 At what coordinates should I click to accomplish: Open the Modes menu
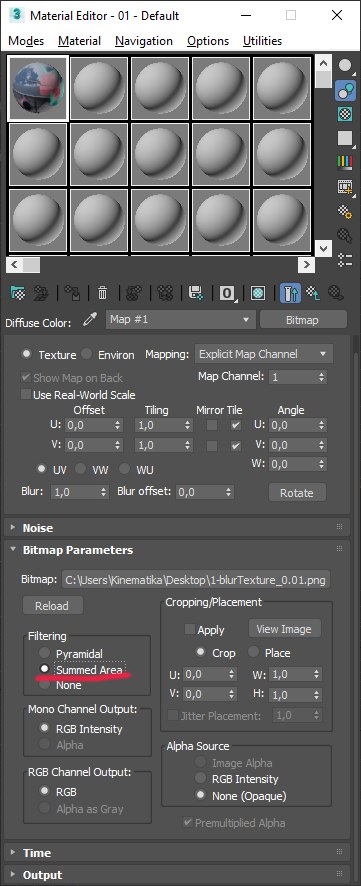tap(26, 41)
